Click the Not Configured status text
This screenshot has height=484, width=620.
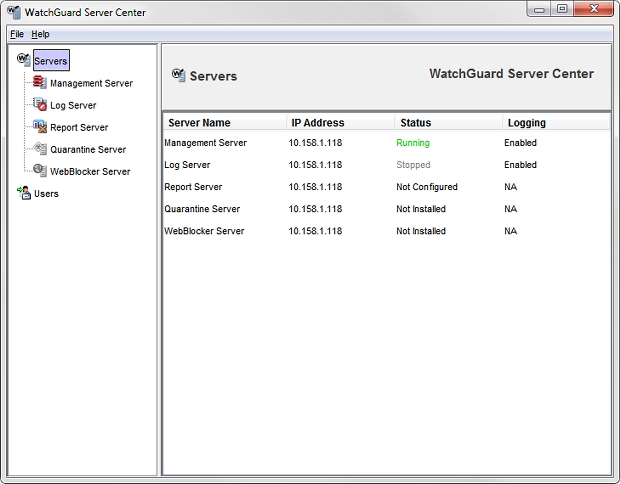click(427, 187)
